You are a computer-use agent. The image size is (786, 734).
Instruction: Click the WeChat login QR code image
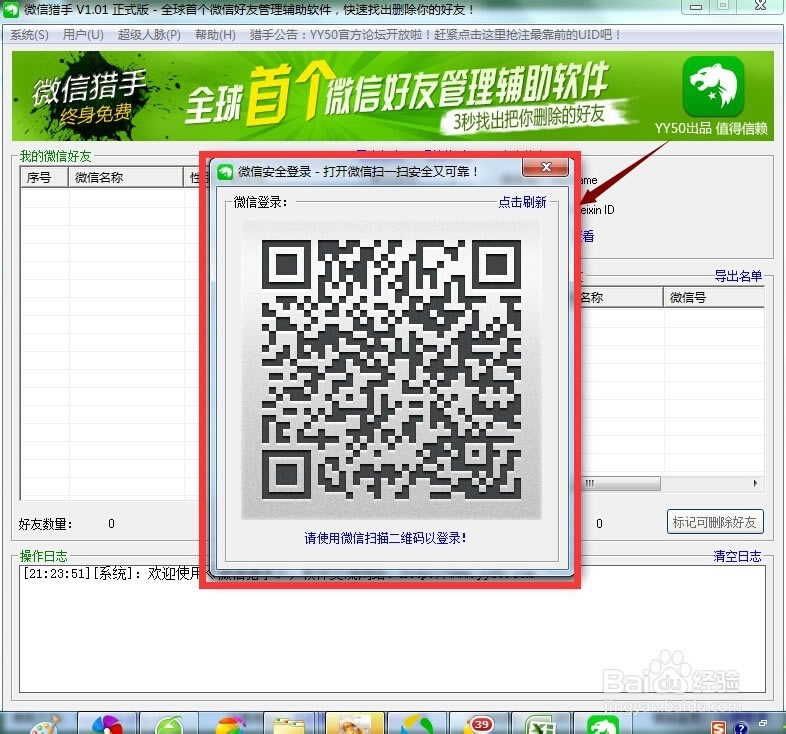(391, 370)
